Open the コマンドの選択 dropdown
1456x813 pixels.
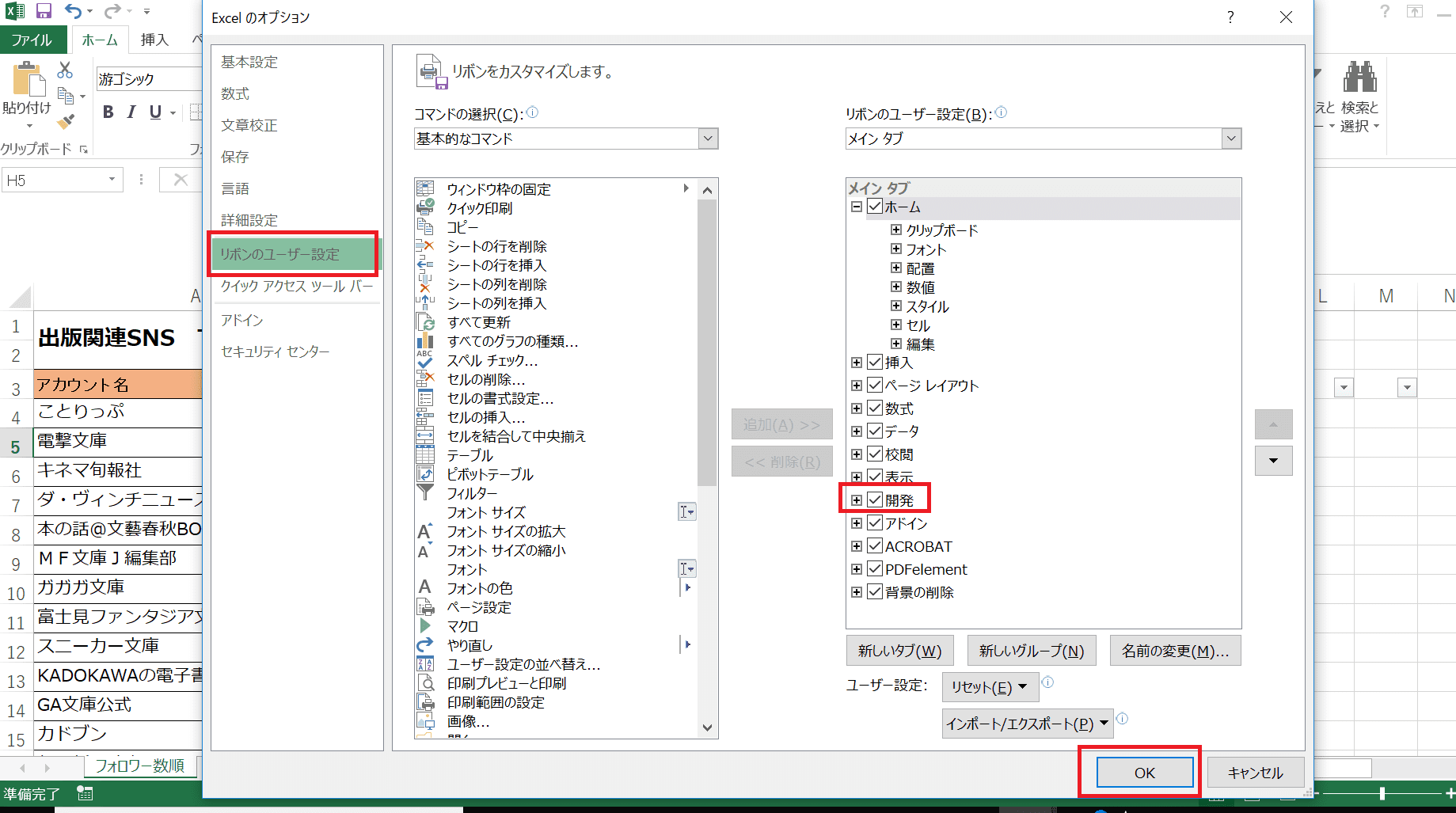(566, 139)
